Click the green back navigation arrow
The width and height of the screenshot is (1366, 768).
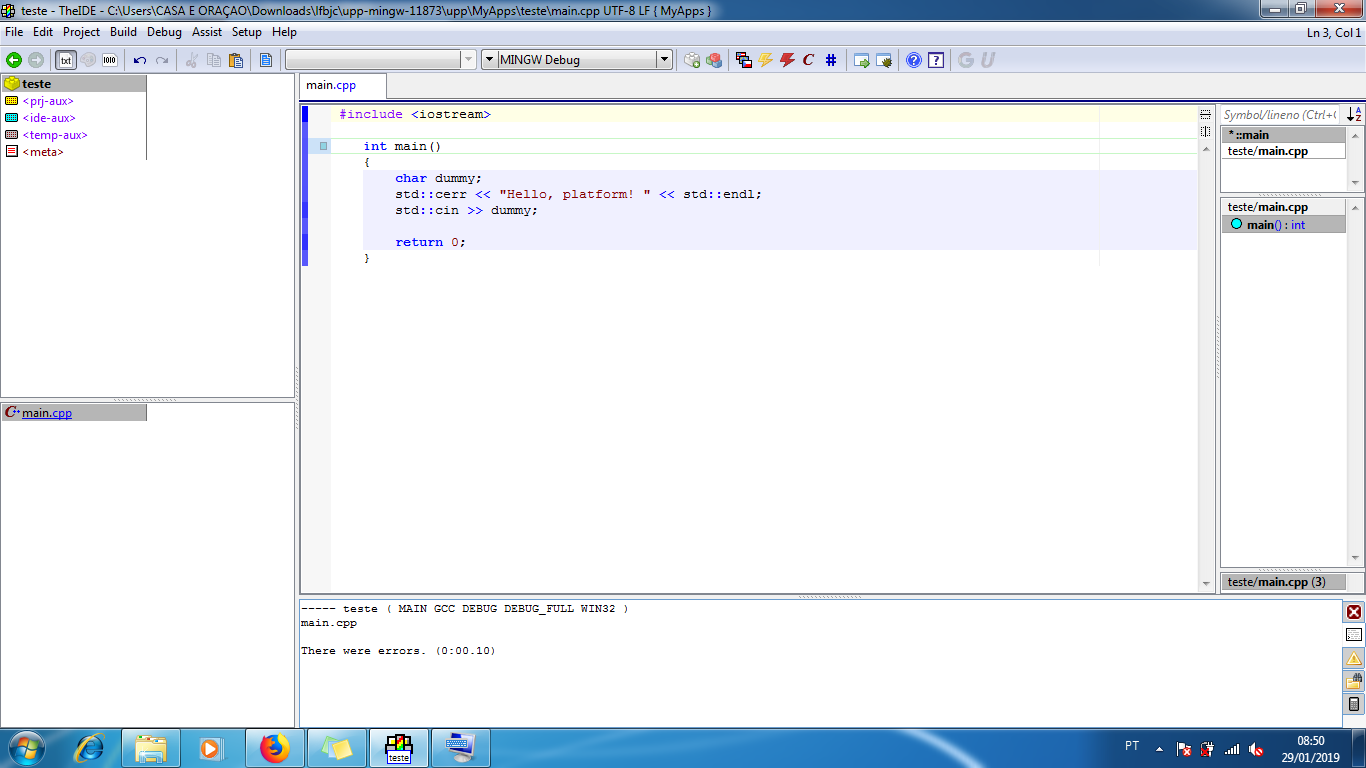[x=14, y=60]
